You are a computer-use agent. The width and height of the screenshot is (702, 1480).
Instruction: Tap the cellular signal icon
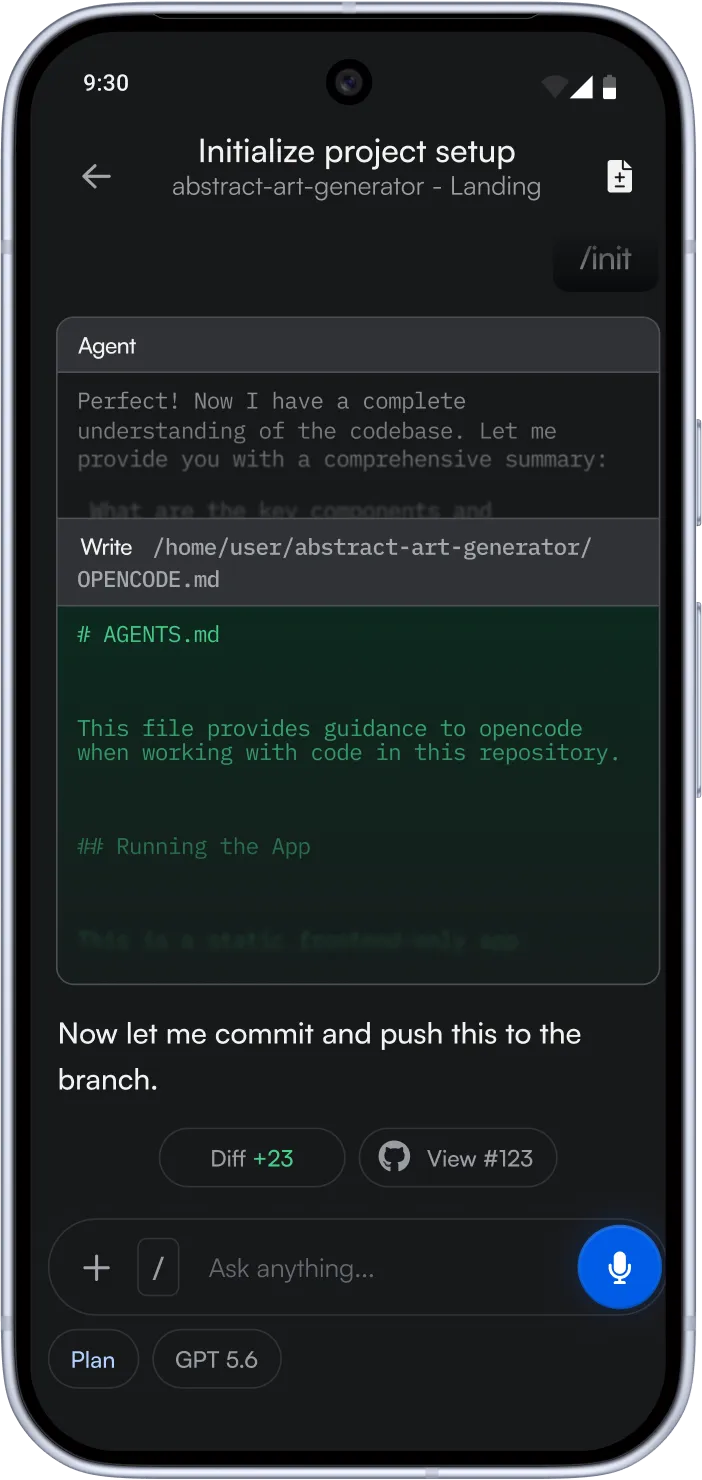pyautogui.click(x=581, y=87)
